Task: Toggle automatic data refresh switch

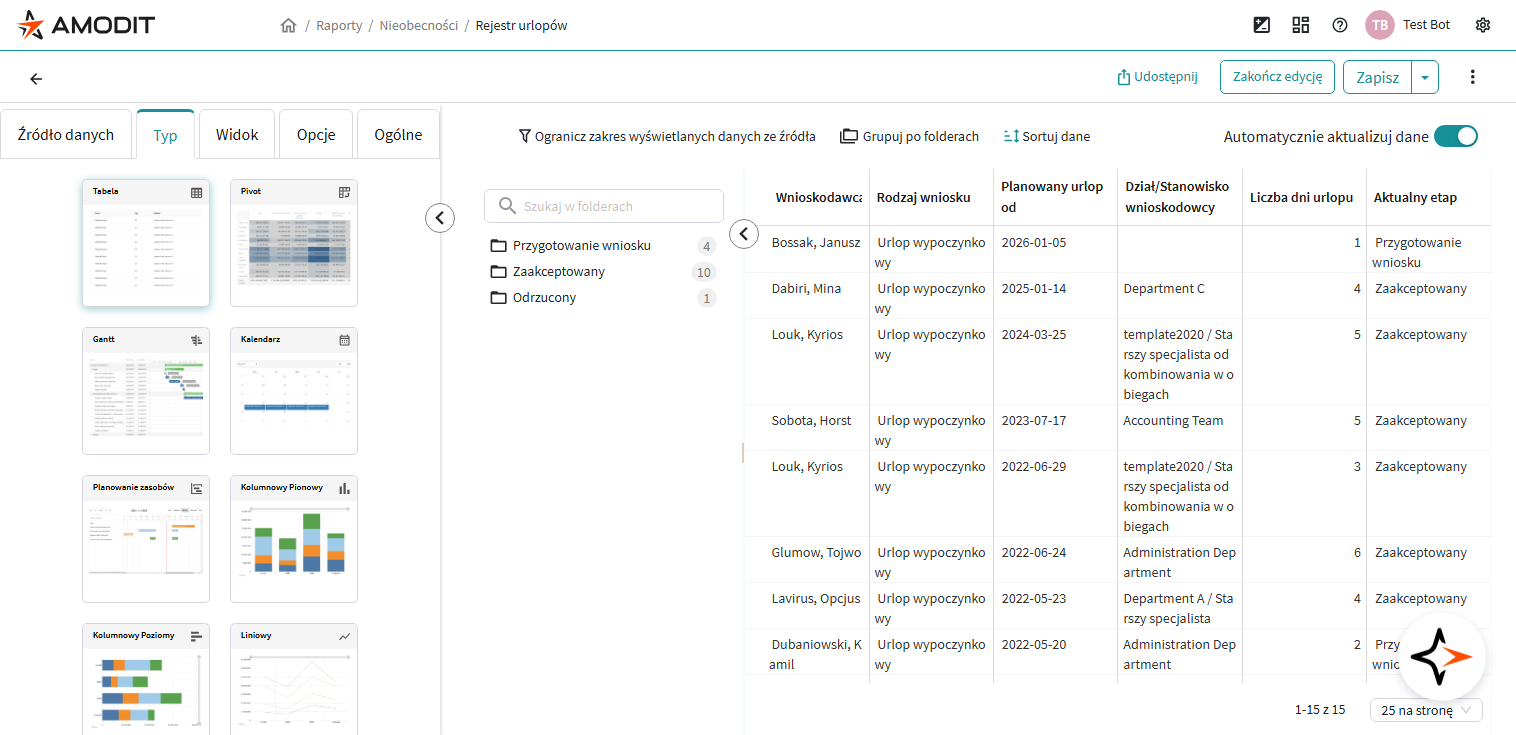Action: click(x=1455, y=137)
